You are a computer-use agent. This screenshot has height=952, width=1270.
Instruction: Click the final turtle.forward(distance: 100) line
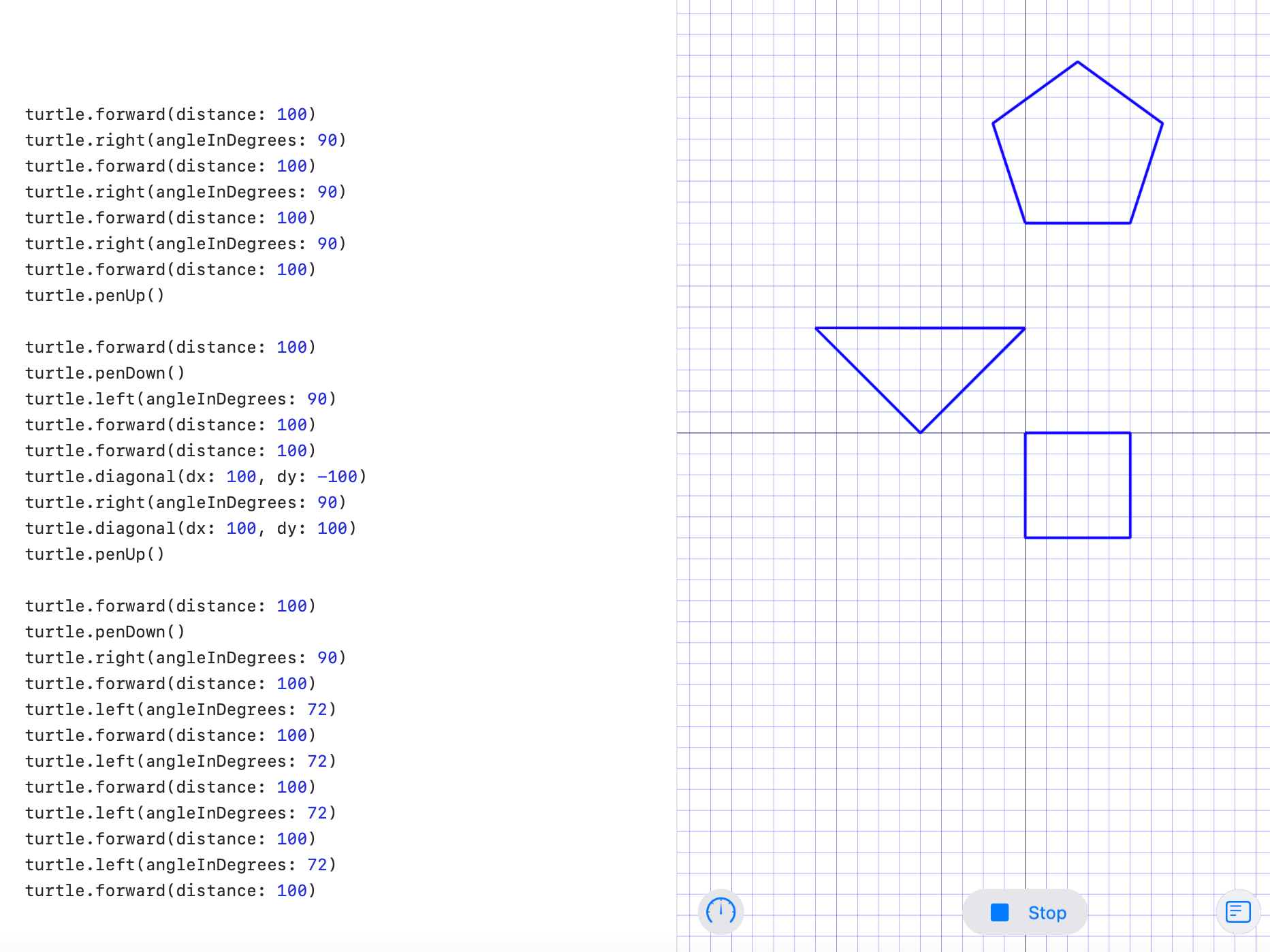click(x=170, y=890)
